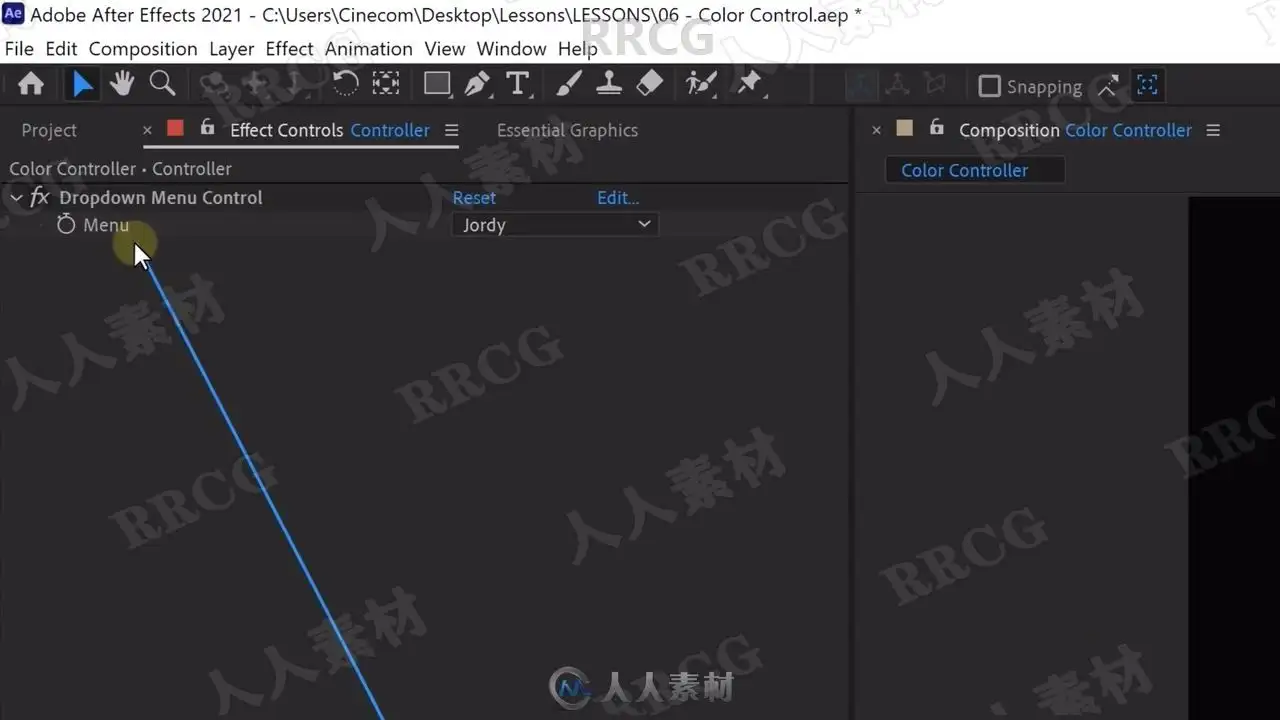Select the Pan Behind anchor point tool
The image size is (1280, 720).
tap(386, 85)
